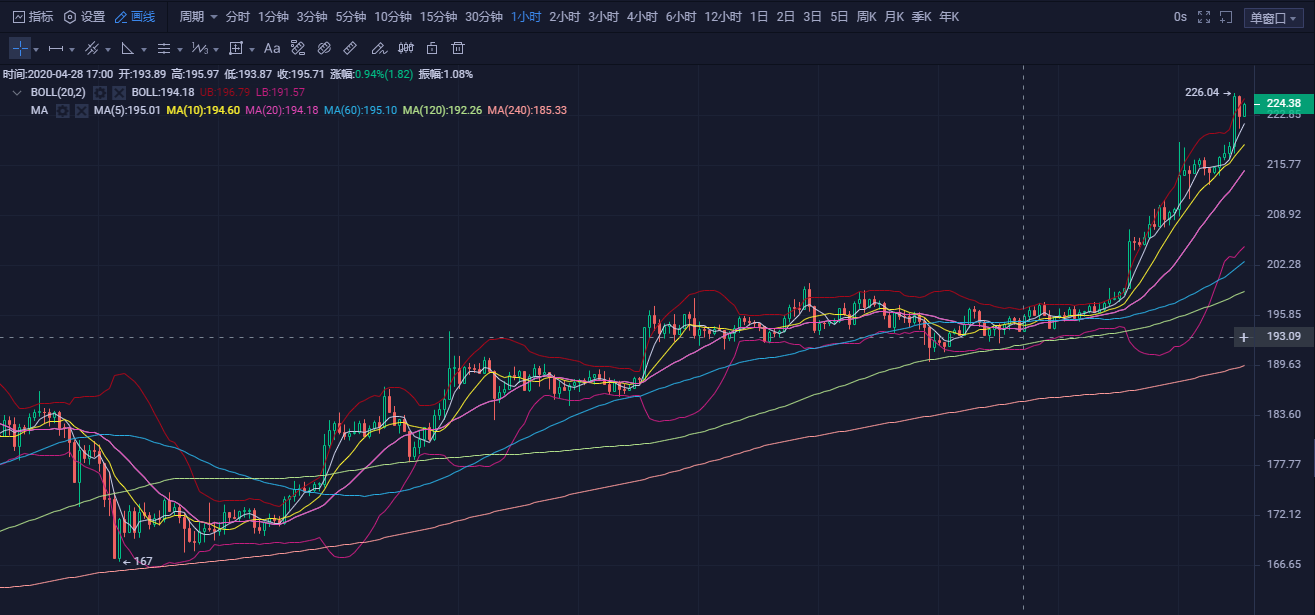
Task: Open the 设置 settings button
Action: [84, 17]
